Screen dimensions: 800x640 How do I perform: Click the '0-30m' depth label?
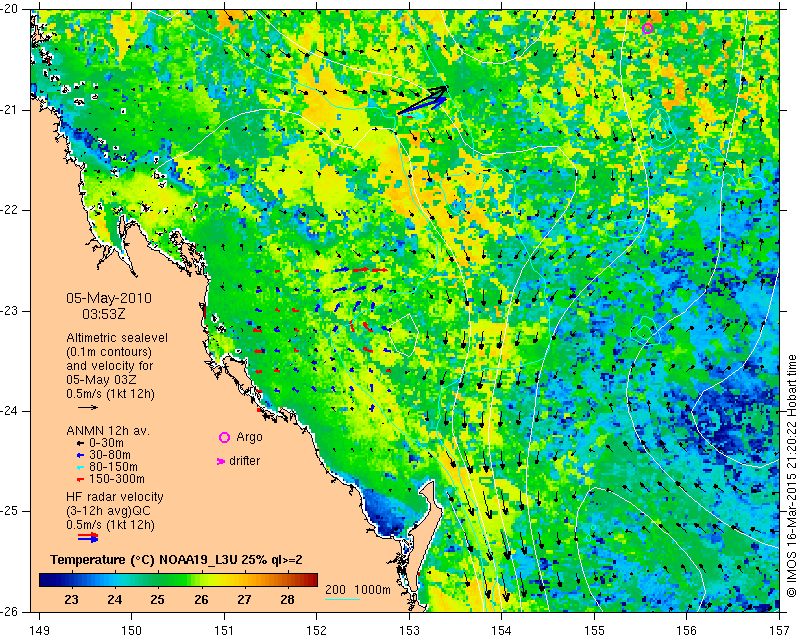click(x=106, y=443)
